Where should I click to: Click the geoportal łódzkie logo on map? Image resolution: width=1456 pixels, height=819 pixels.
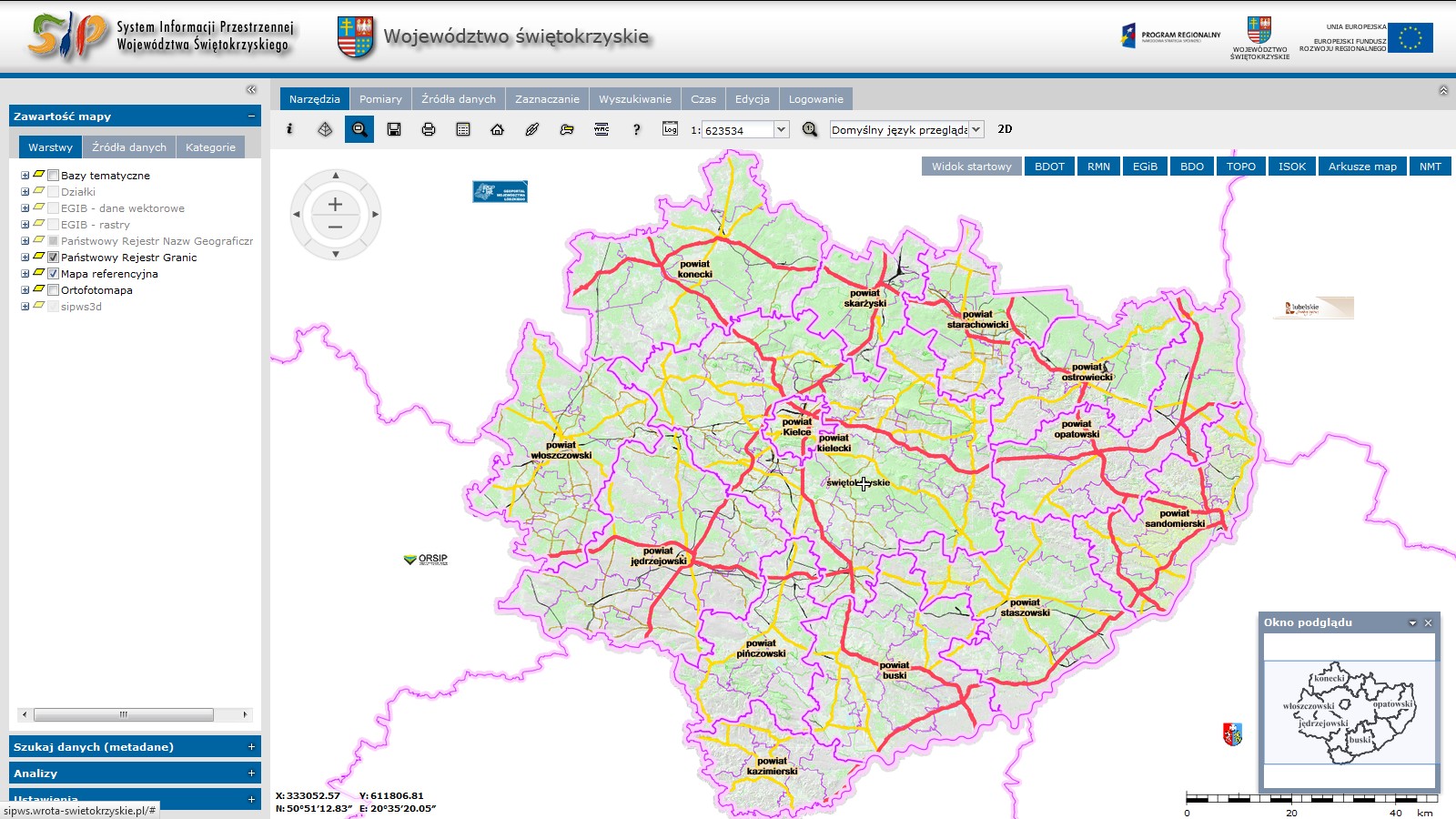pos(500,192)
